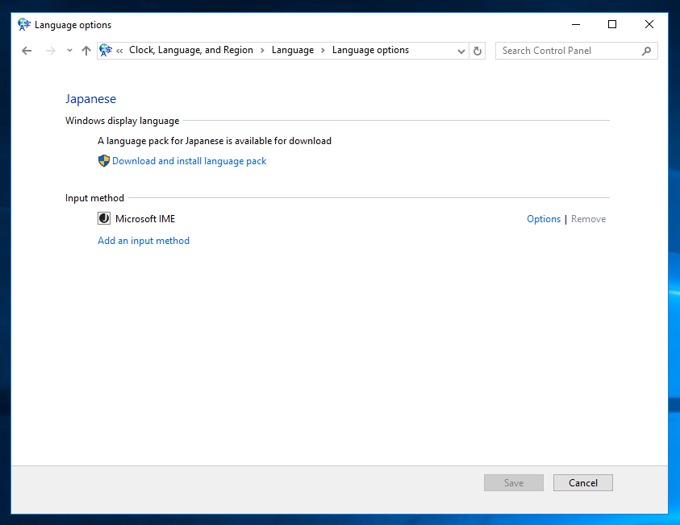This screenshot has width=680, height=525.
Task: Navigate to Language breadcrumb
Action: [x=293, y=50]
